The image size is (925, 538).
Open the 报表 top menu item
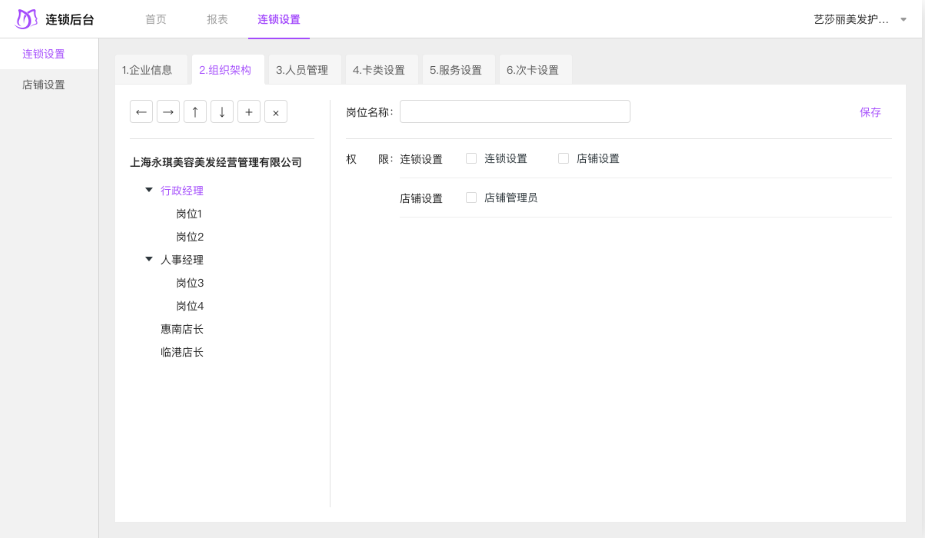coord(217,19)
